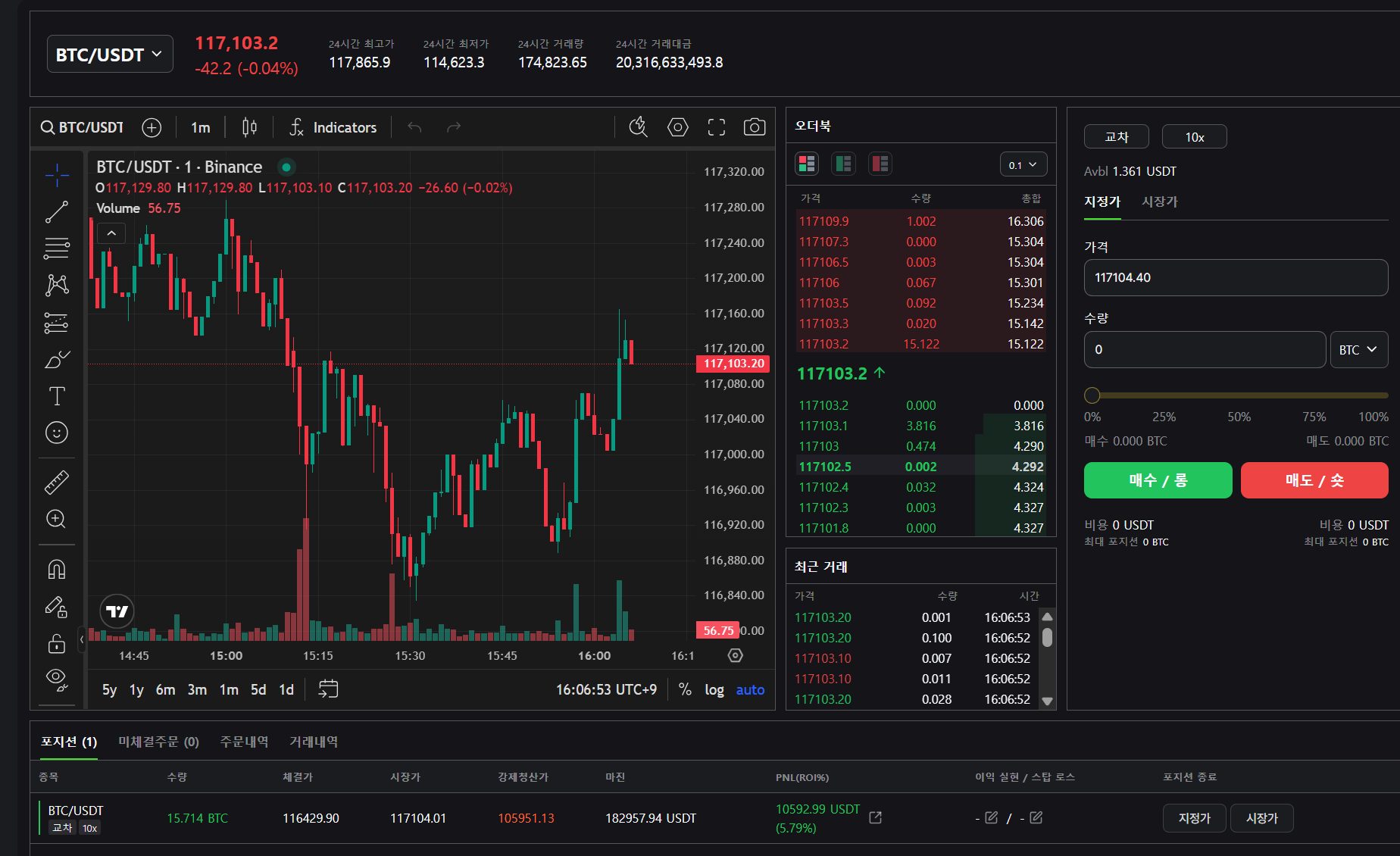Open the 교차 margin mode selector
The image size is (1400, 856).
[1117, 136]
